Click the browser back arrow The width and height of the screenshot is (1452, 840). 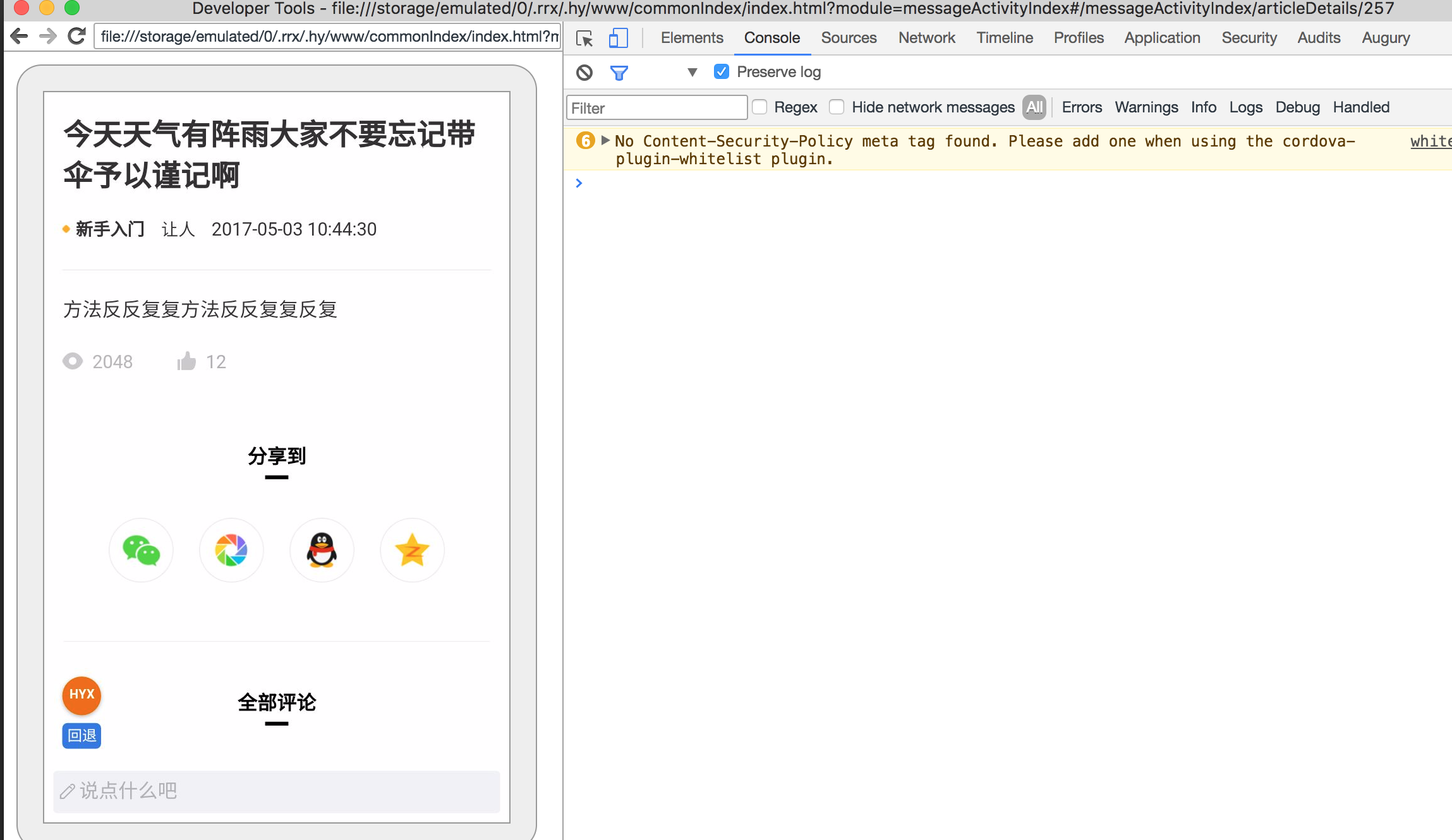[x=19, y=37]
